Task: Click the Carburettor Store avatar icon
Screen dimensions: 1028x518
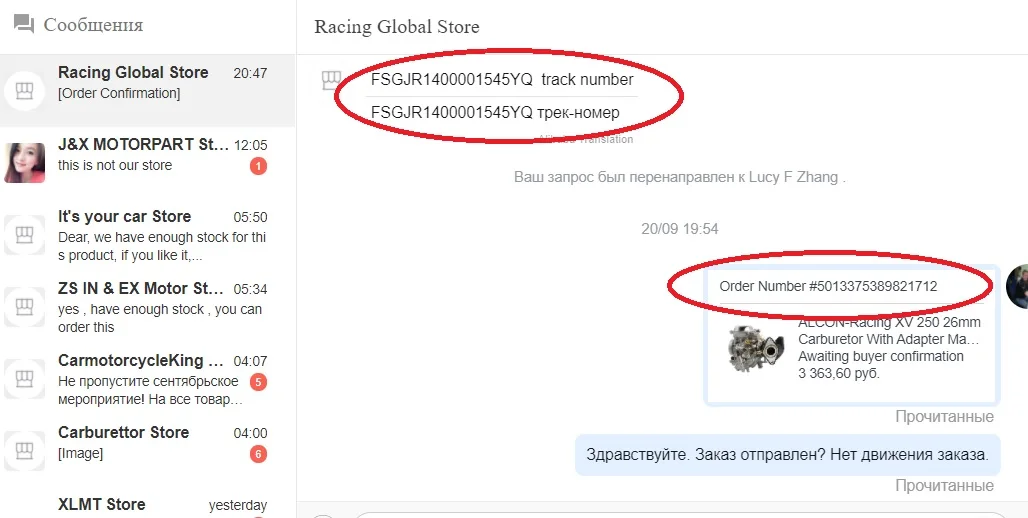Action: coord(24,451)
